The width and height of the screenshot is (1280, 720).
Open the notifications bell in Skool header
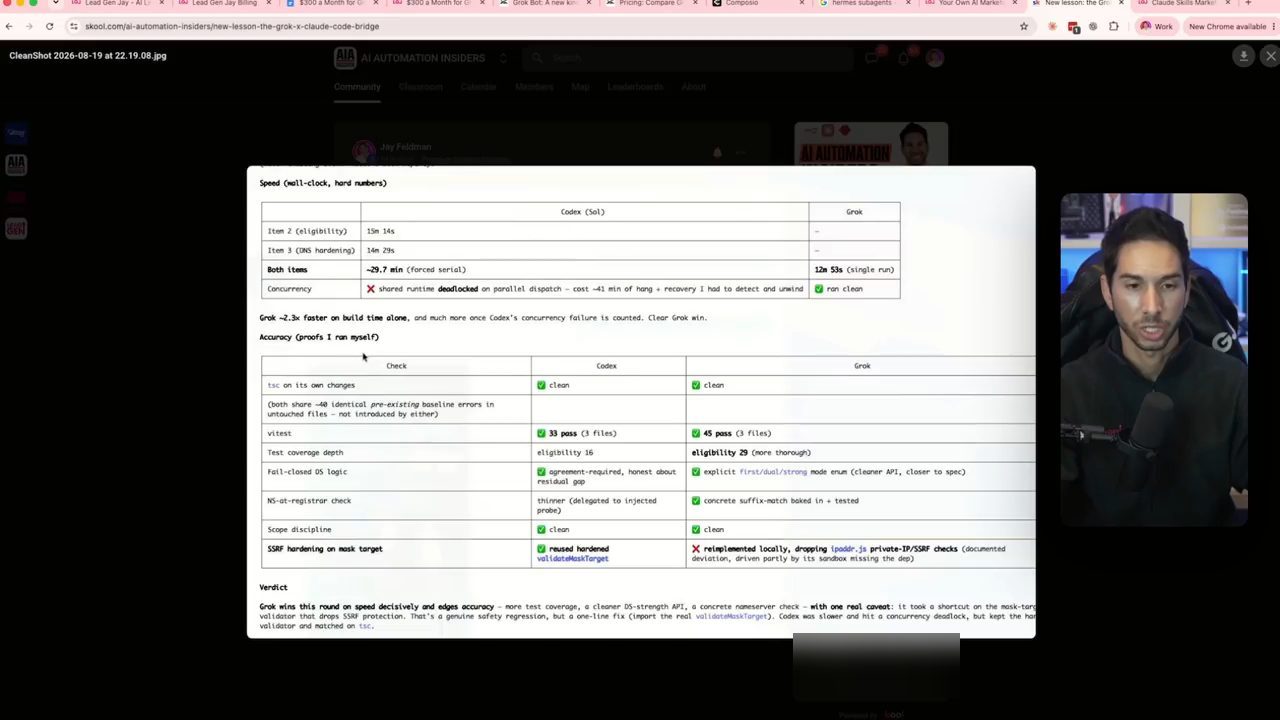904,58
